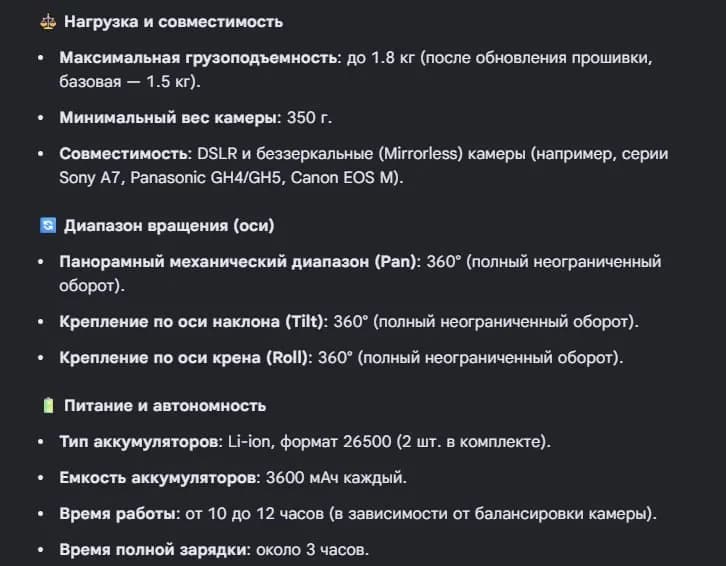Click the 'от 10 до 12 часов' text
The image size is (726, 566).
(254, 514)
